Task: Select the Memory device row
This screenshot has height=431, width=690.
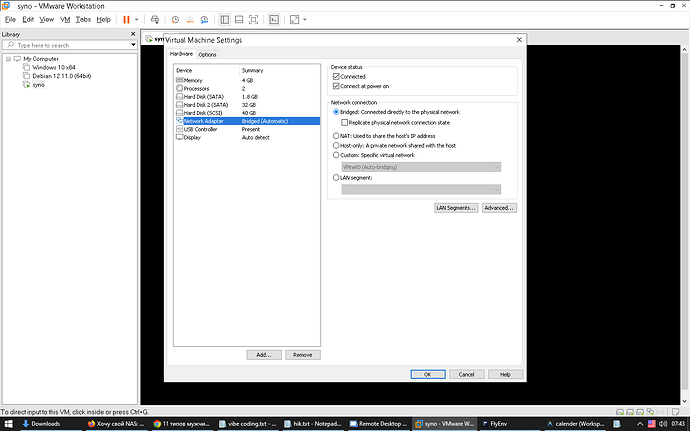Action: (247, 80)
